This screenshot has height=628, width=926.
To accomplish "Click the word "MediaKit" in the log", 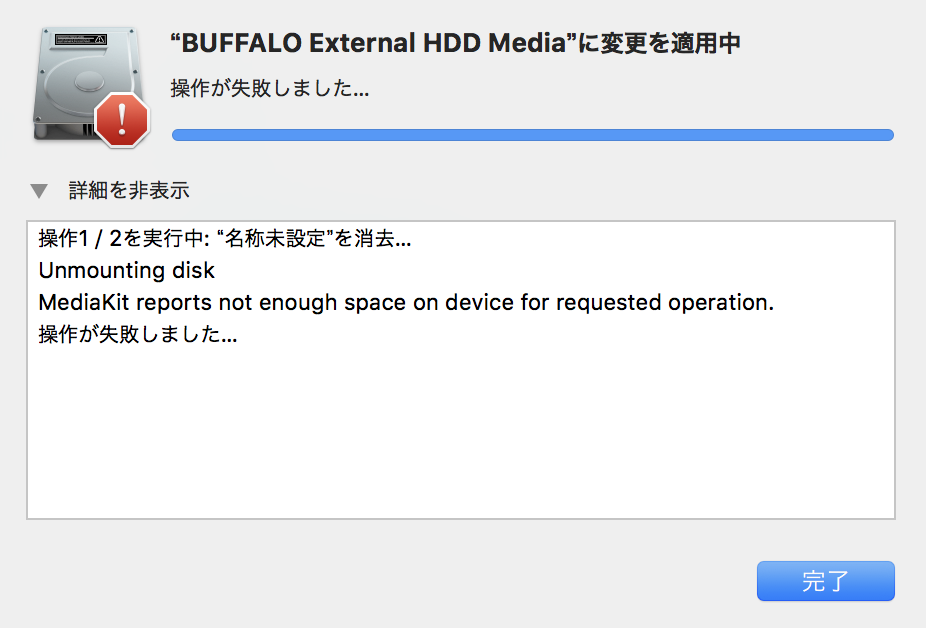I will [78, 302].
